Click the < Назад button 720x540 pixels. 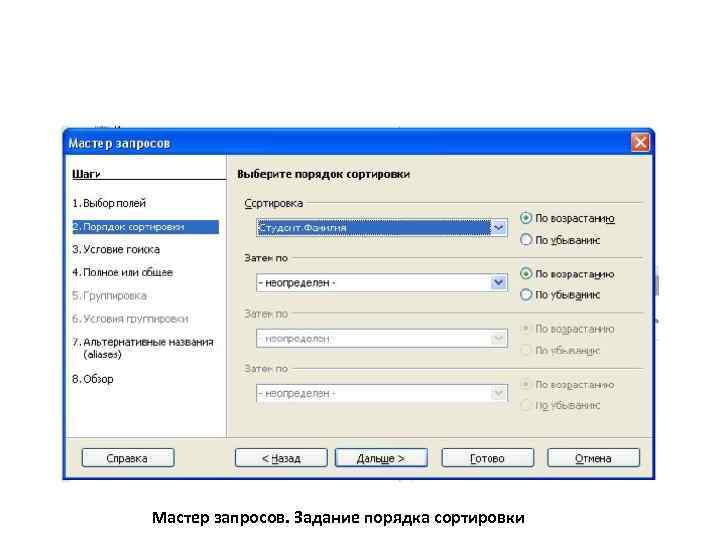click(x=281, y=458)
